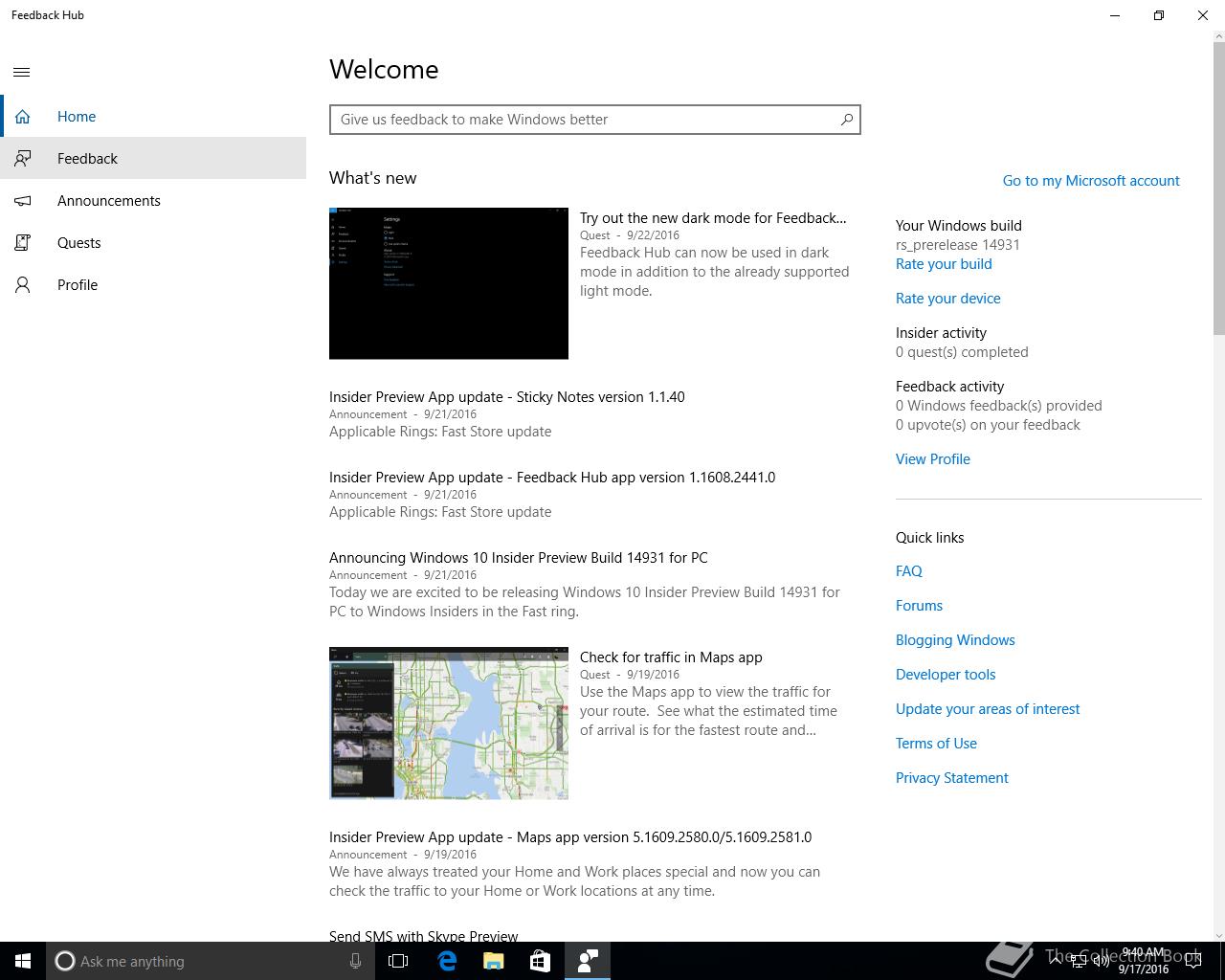Open Announcing Build 14931 for PC item

(x=519, y=558)
